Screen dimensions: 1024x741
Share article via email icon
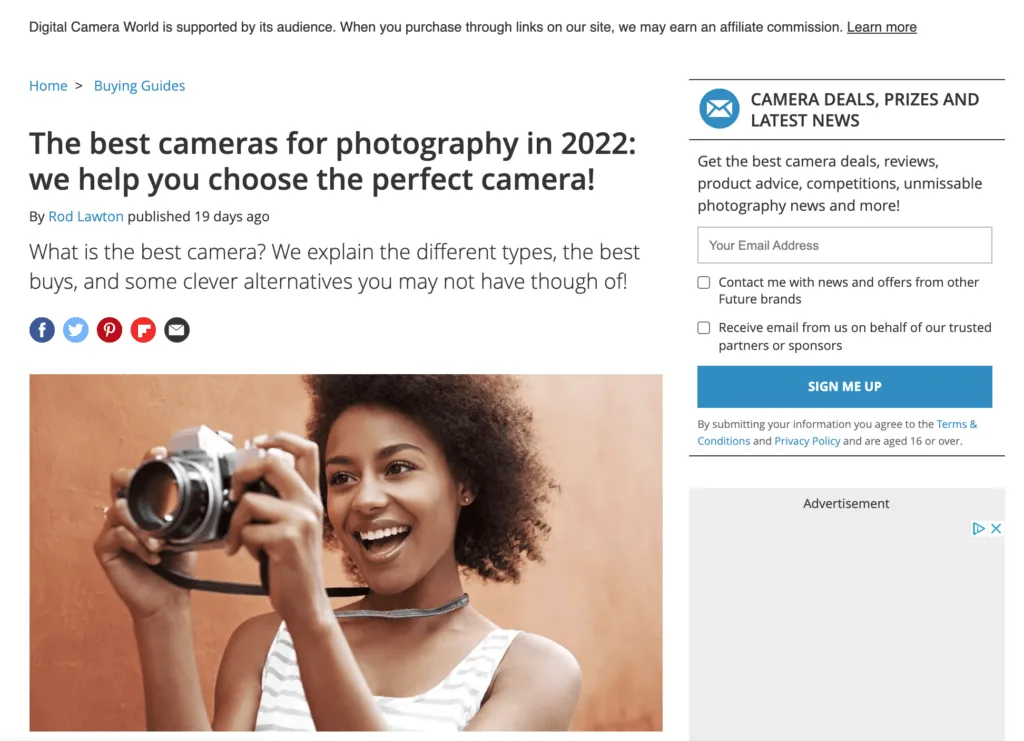pyautogui.click(x=177, y=330)
